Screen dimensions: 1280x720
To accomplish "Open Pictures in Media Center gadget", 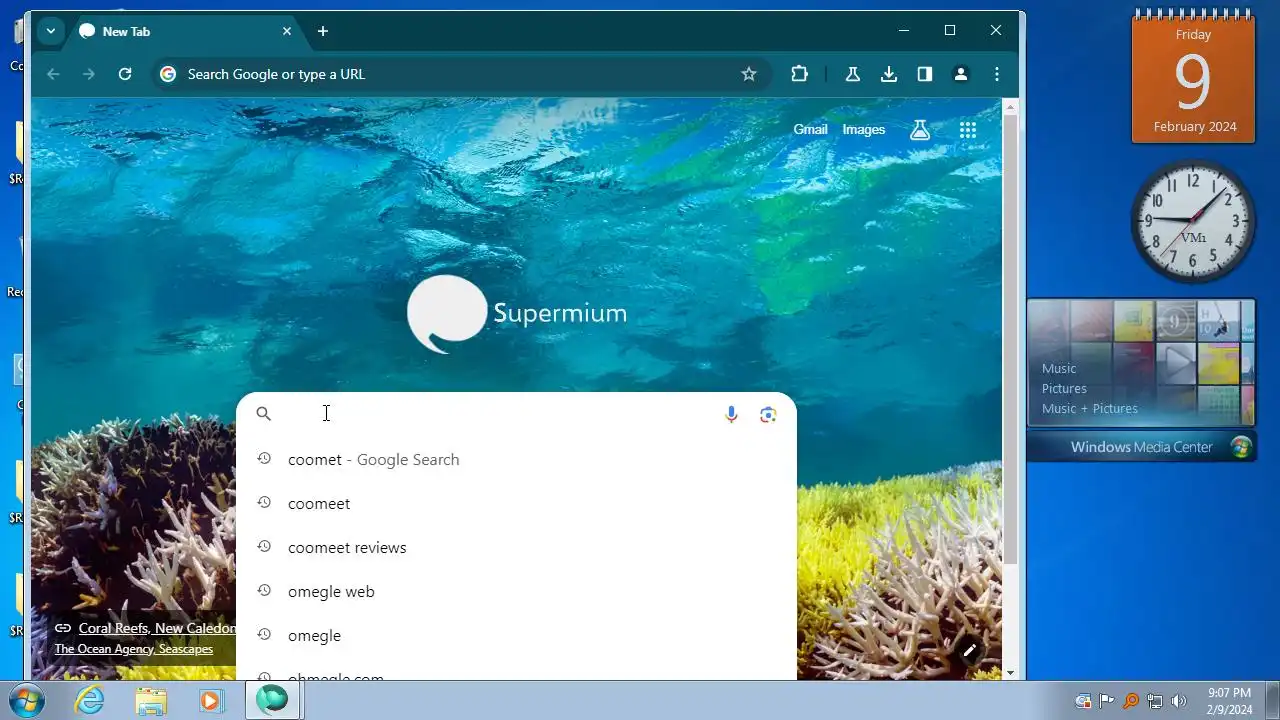I will 1064,388.
